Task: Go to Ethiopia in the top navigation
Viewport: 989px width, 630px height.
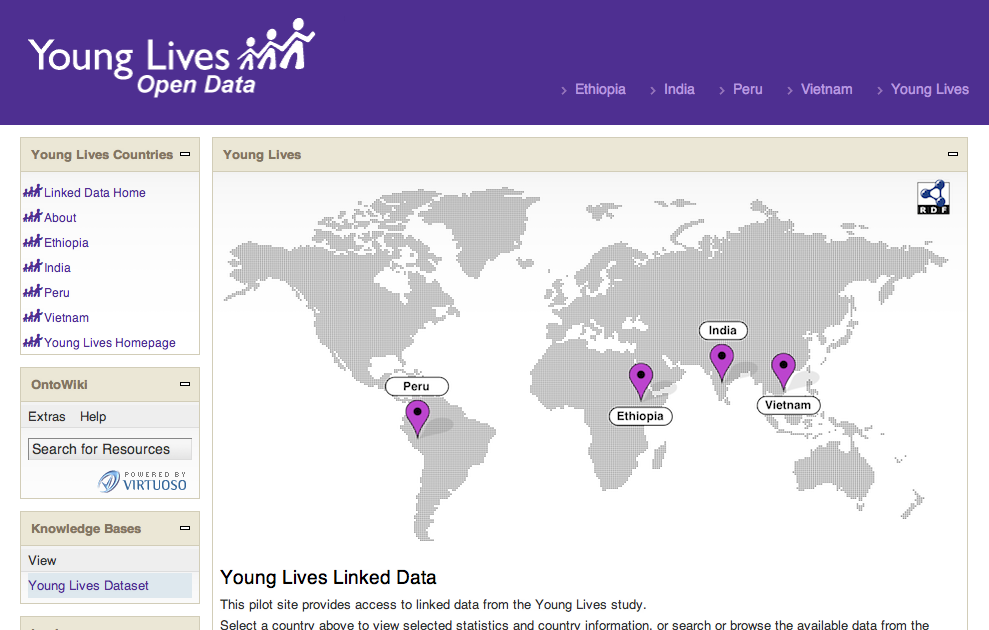Action: click(600, 90)
